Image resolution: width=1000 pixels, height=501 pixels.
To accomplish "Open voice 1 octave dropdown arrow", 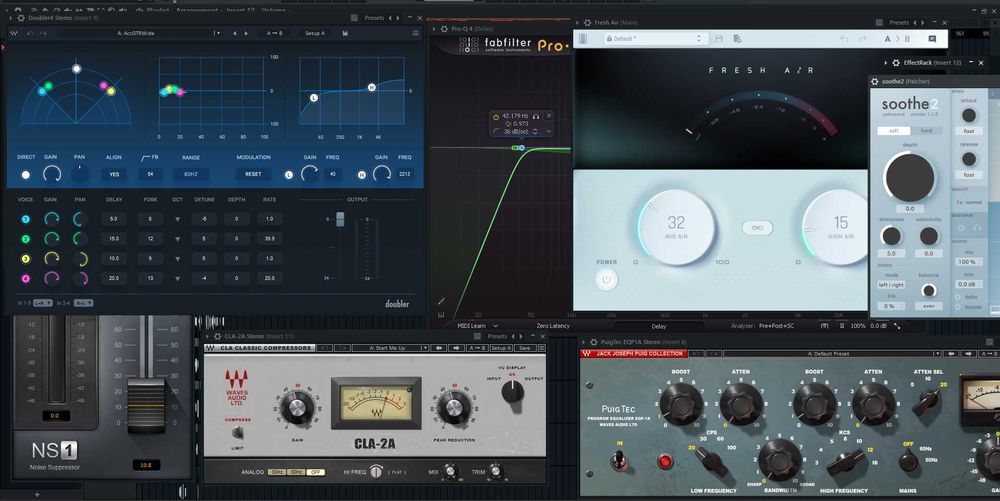I will (x=177, y=219).
